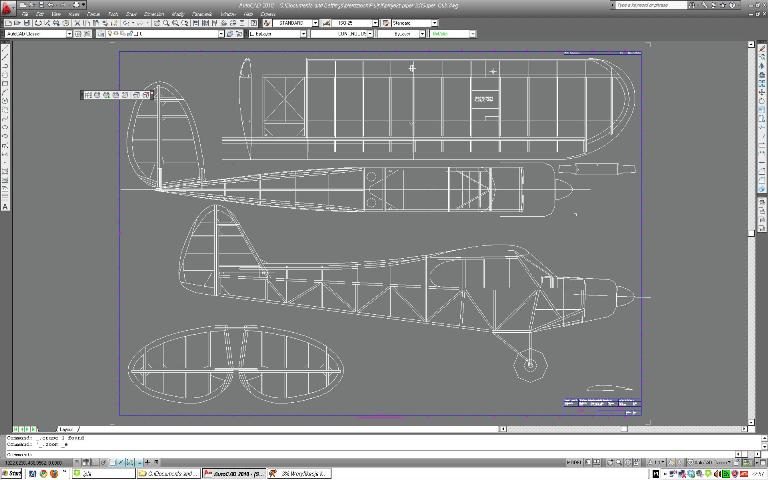Image resolution: width=768 pixels, height=480 pixels.
Task: Toggle the Clean Screen status bar icon
Action: click(762, 462)
